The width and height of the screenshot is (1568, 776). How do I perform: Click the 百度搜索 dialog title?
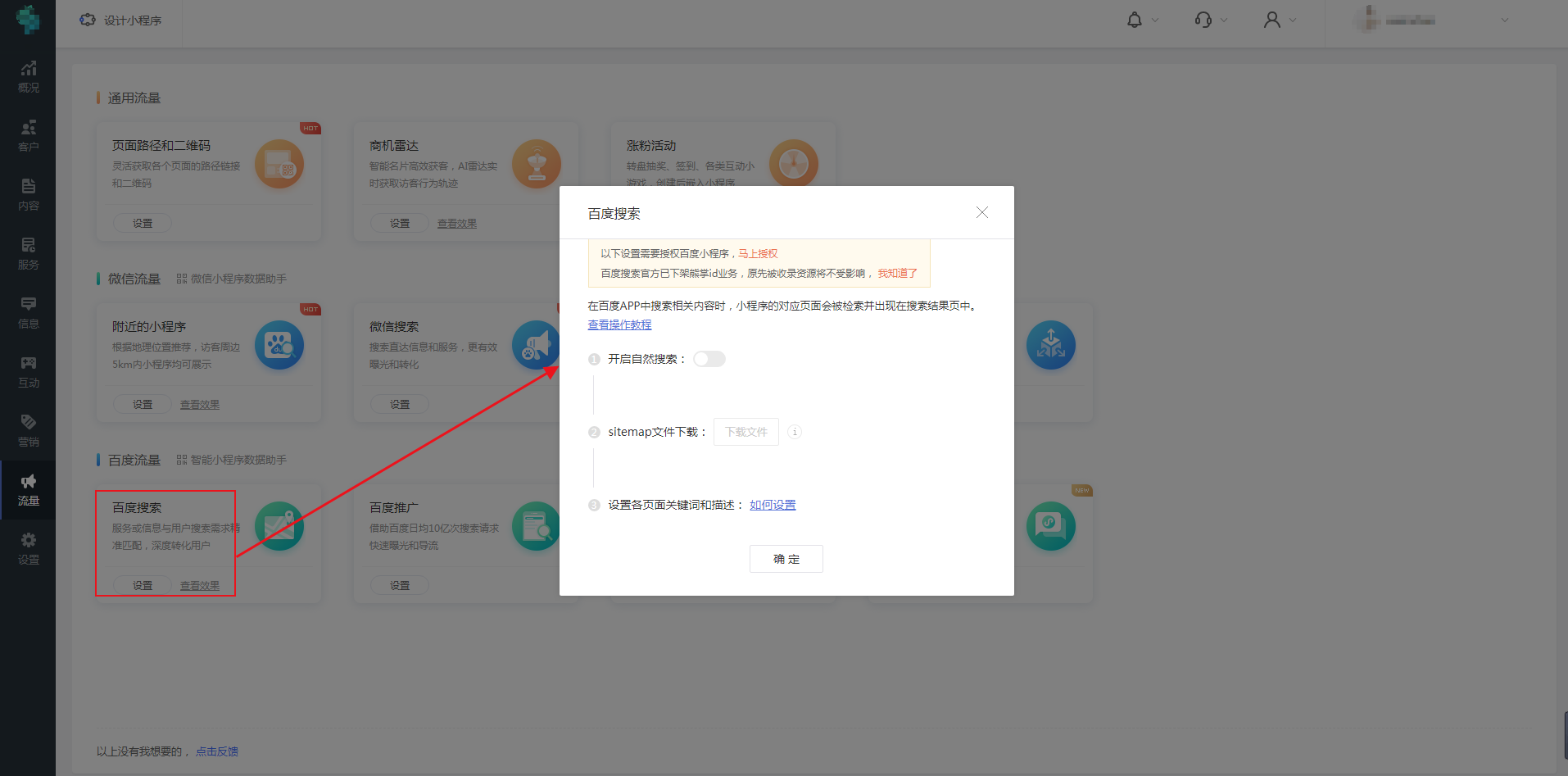click(x=614, y=214)
